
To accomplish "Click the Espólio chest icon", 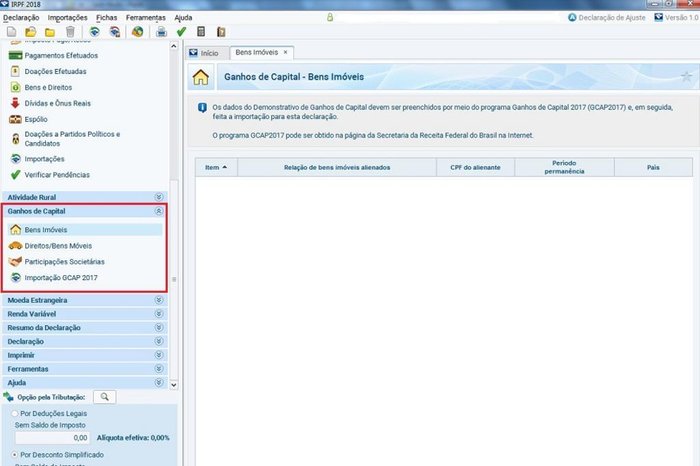I will 15,119.
